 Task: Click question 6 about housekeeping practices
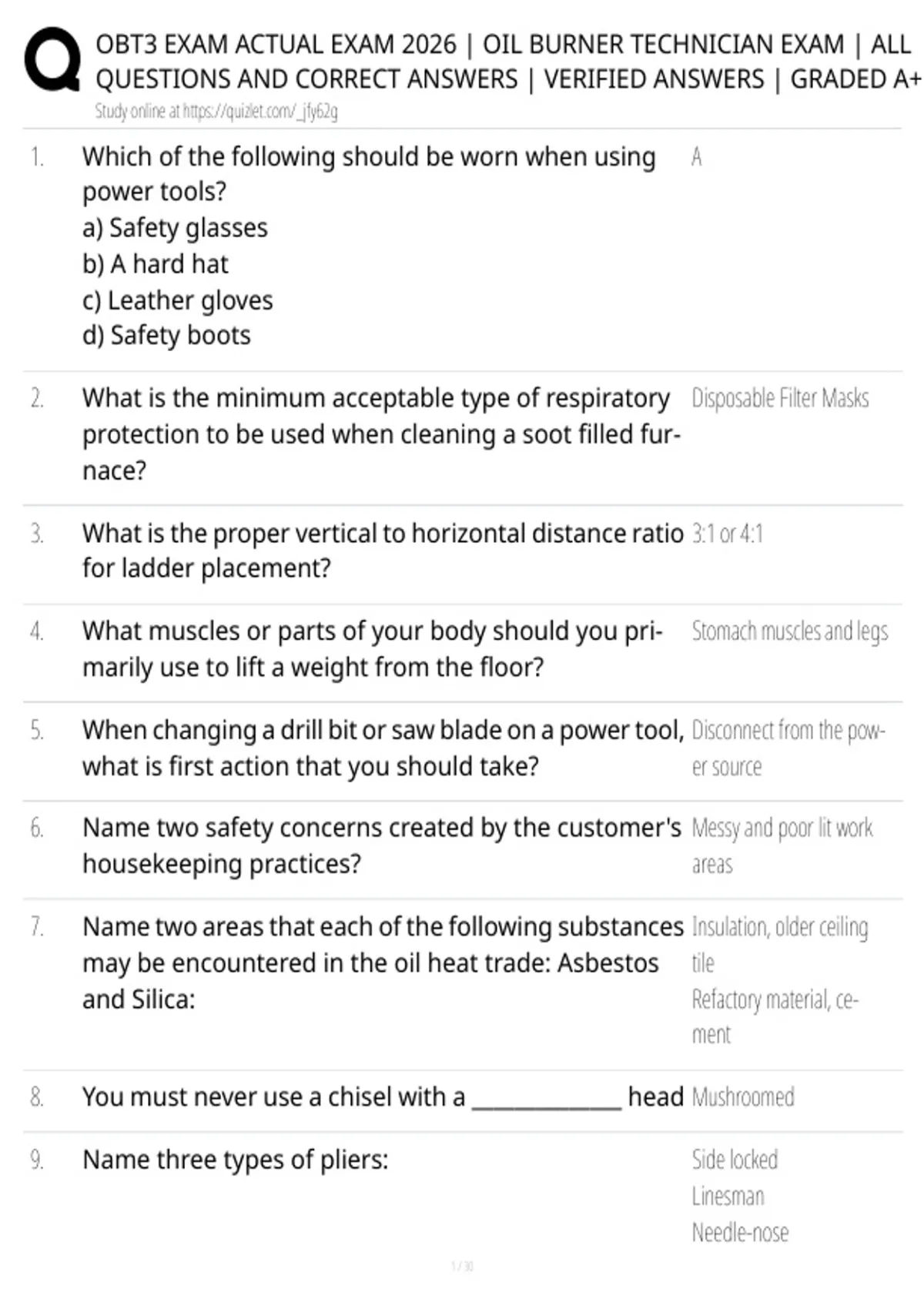click(x=382, y=845)
